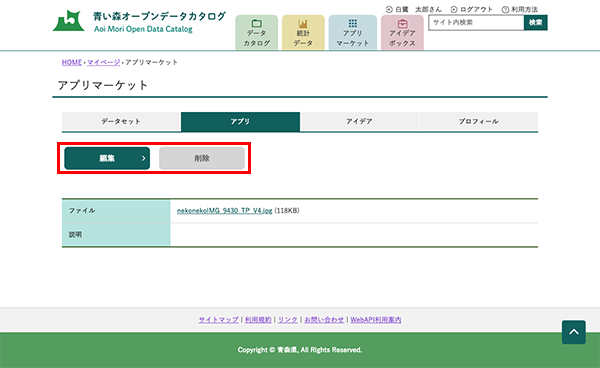Focus the サイト内検索 search field

[x=476, y=23]
